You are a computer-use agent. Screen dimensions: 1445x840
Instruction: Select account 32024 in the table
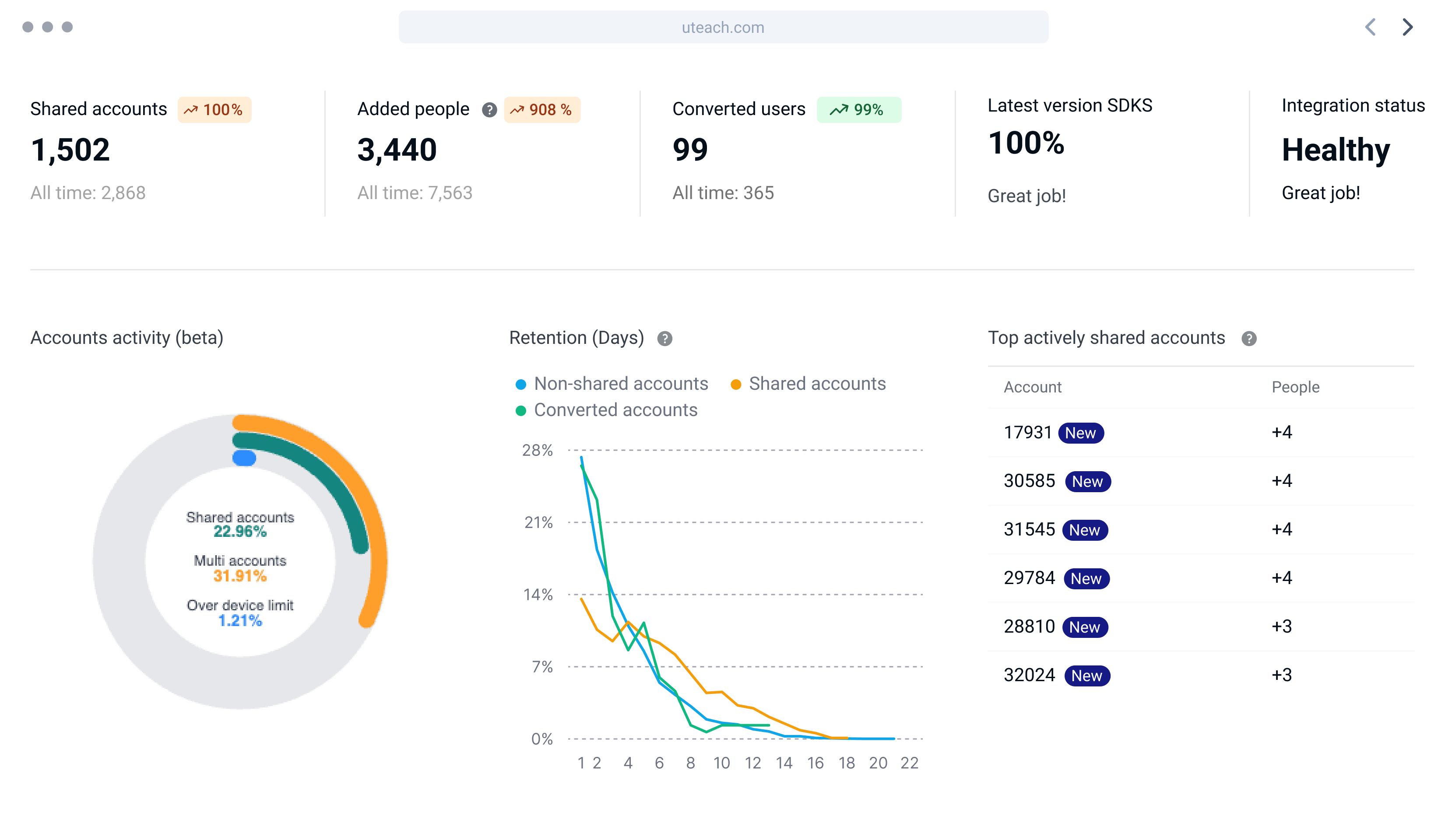tap(1029, 675)
